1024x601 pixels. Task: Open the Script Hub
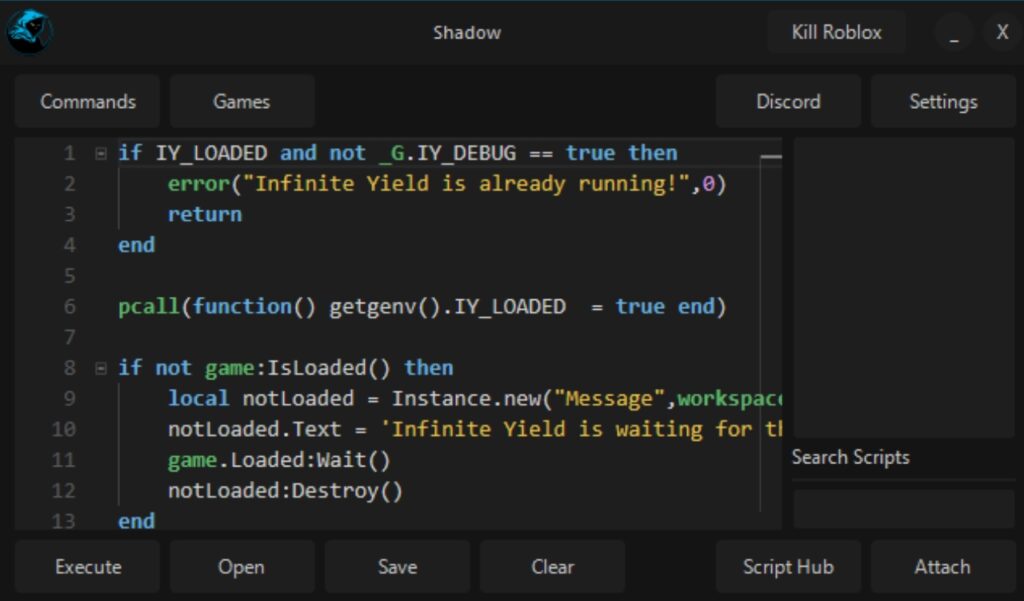point(788,566)
